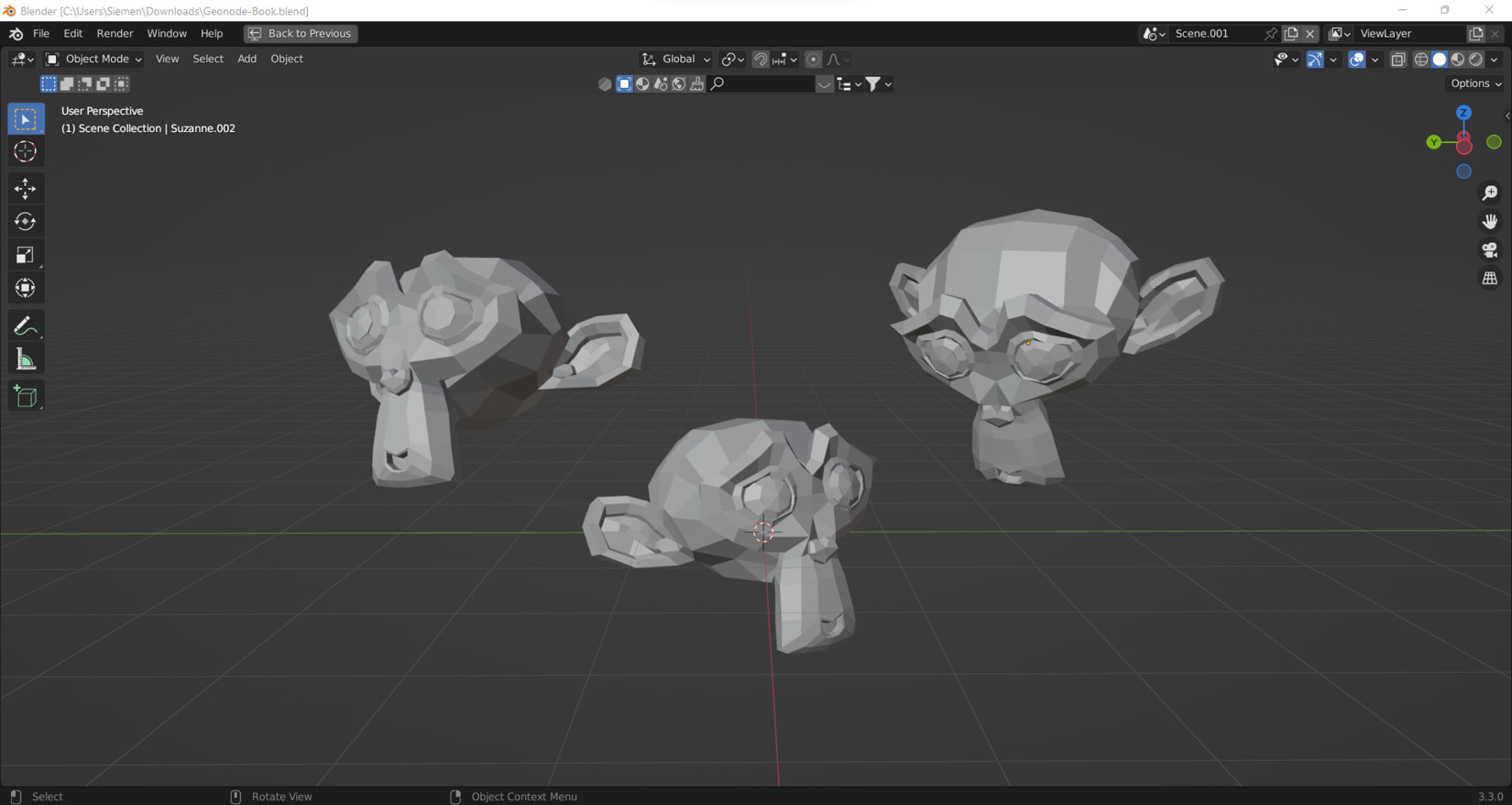Viewport: 1512px width, 805px height.
Task: Click the pin scene icon
Action: coord(1270,33)
